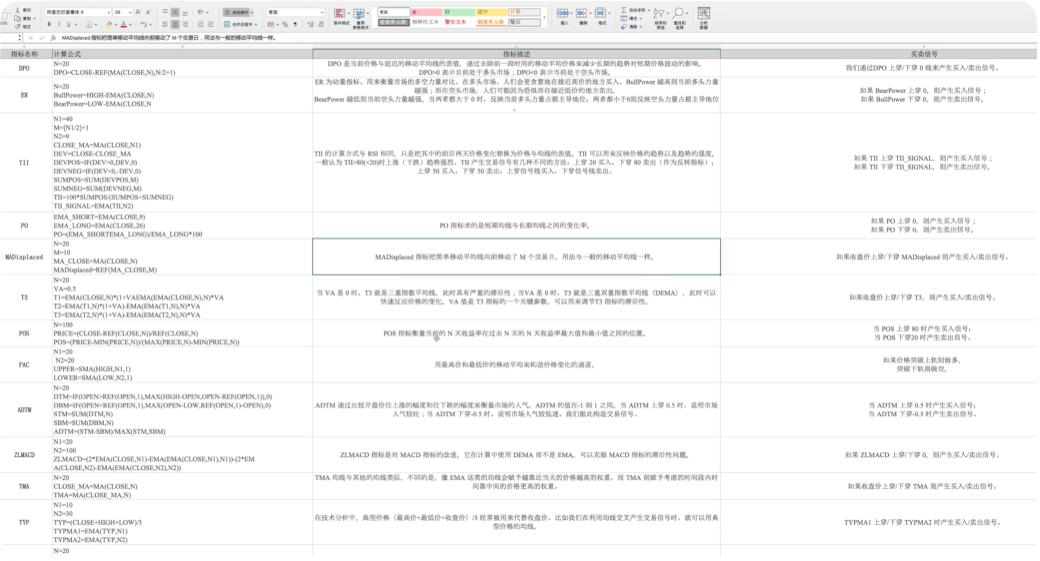
Task: Click the Increase Indent icon
Action: point(210,24)
